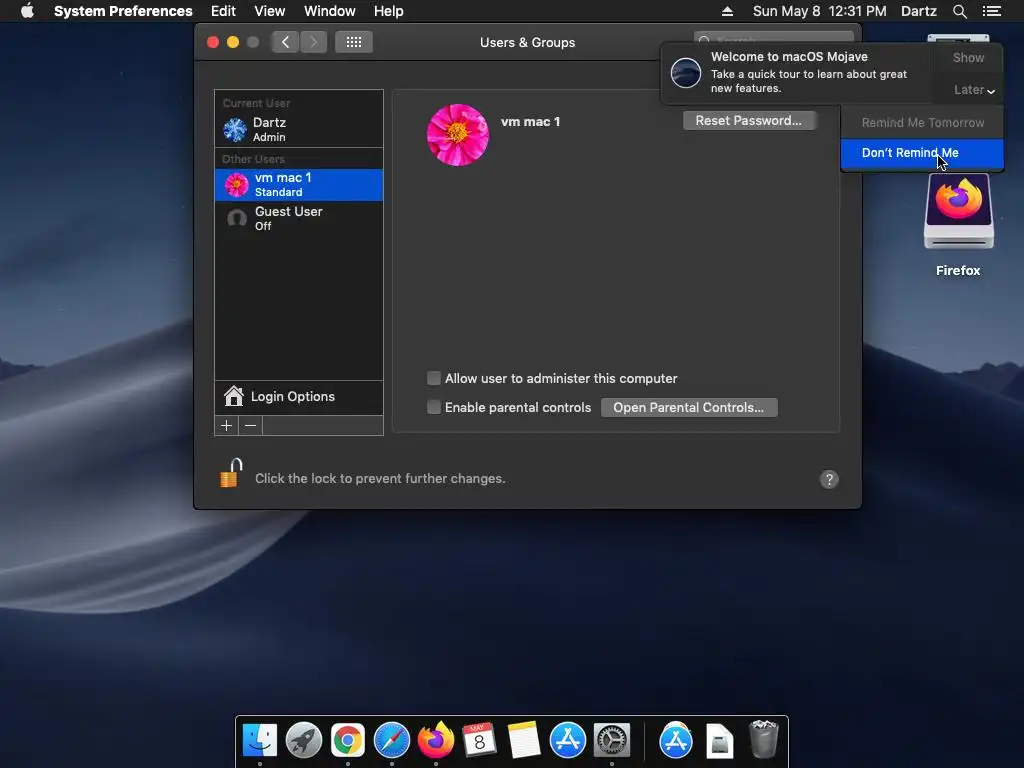Click Reset Password button
Viewport: 1024px width, 768px height.
point(748,120)
